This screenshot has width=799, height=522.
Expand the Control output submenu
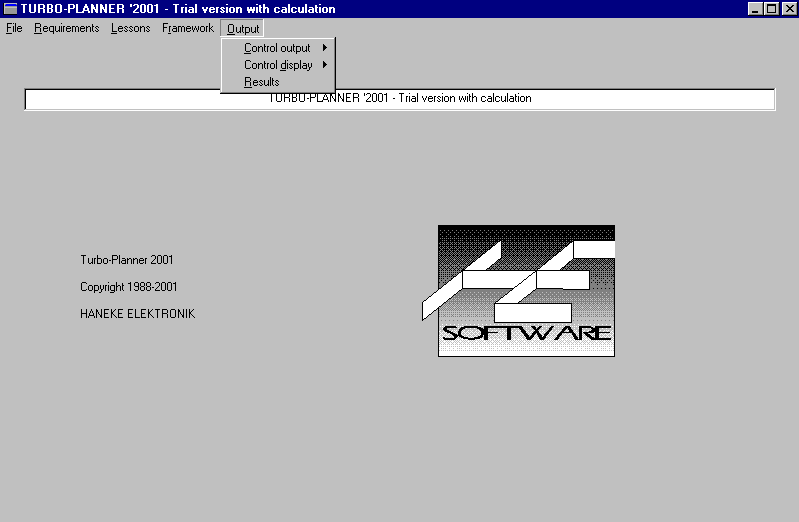coord(278,48)
